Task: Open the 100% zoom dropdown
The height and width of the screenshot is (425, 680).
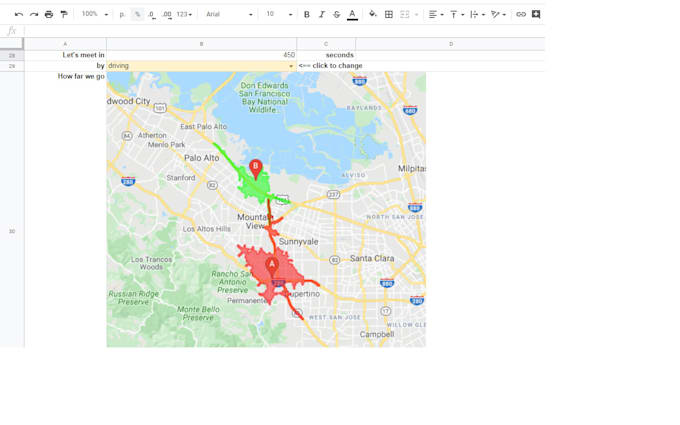Action: click(95, 14)
